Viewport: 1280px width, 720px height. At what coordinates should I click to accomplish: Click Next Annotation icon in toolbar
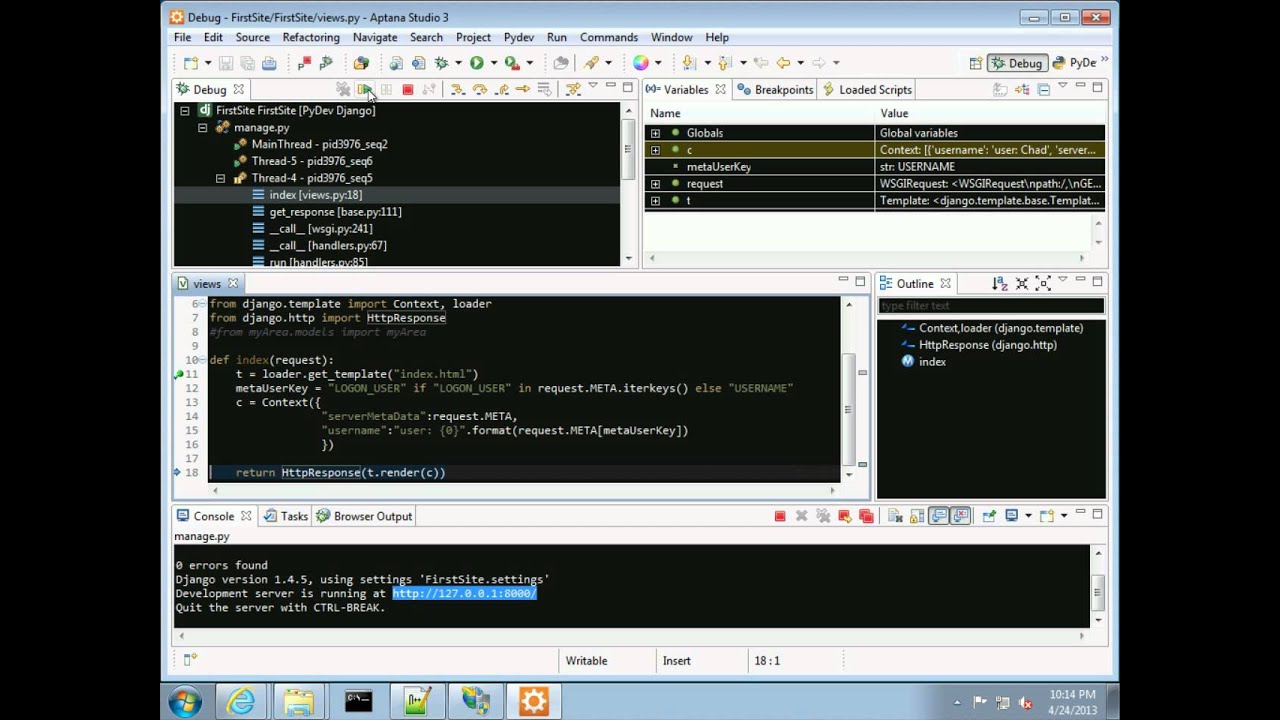tap(688, 63)
